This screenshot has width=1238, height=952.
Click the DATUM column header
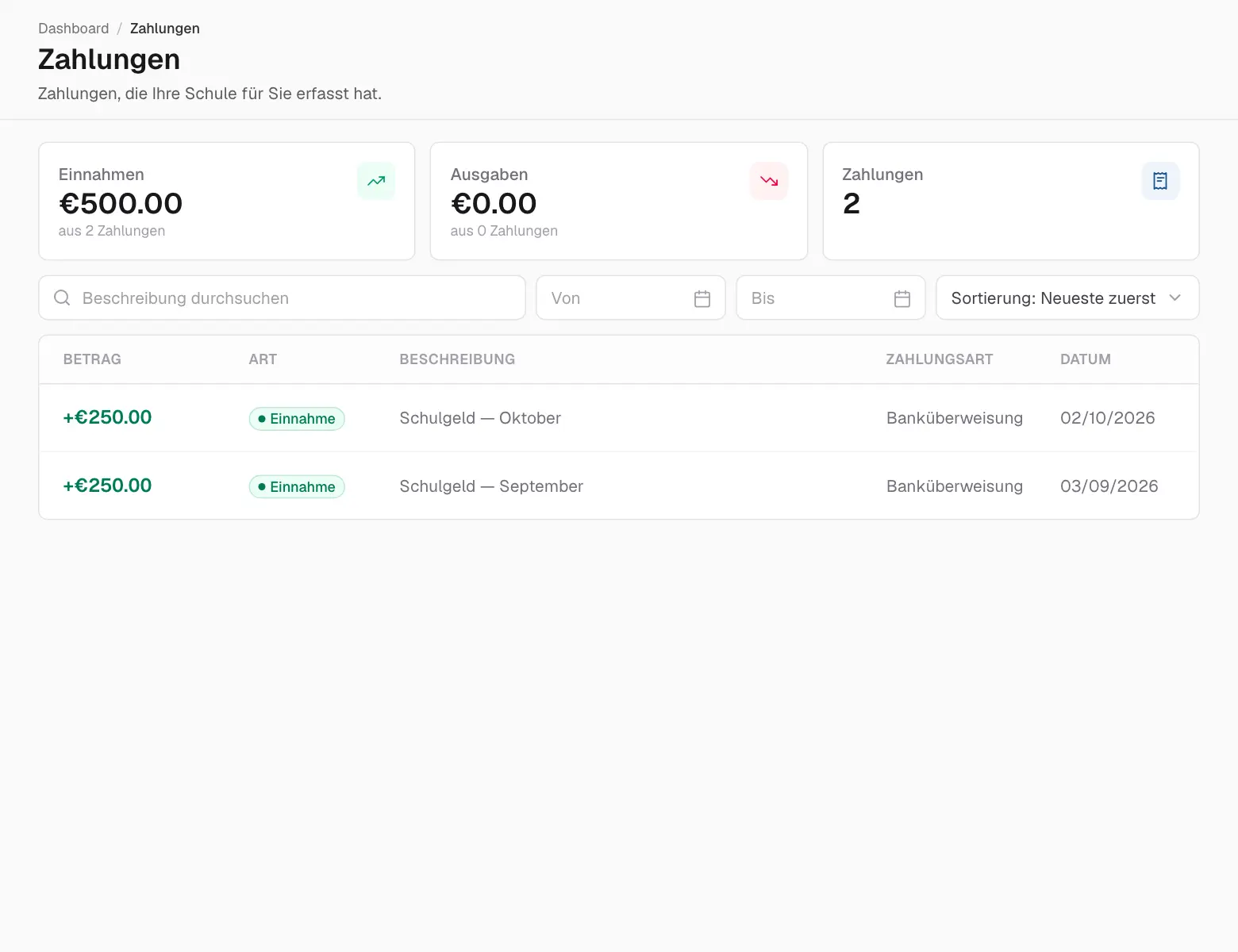point(1086,359)
